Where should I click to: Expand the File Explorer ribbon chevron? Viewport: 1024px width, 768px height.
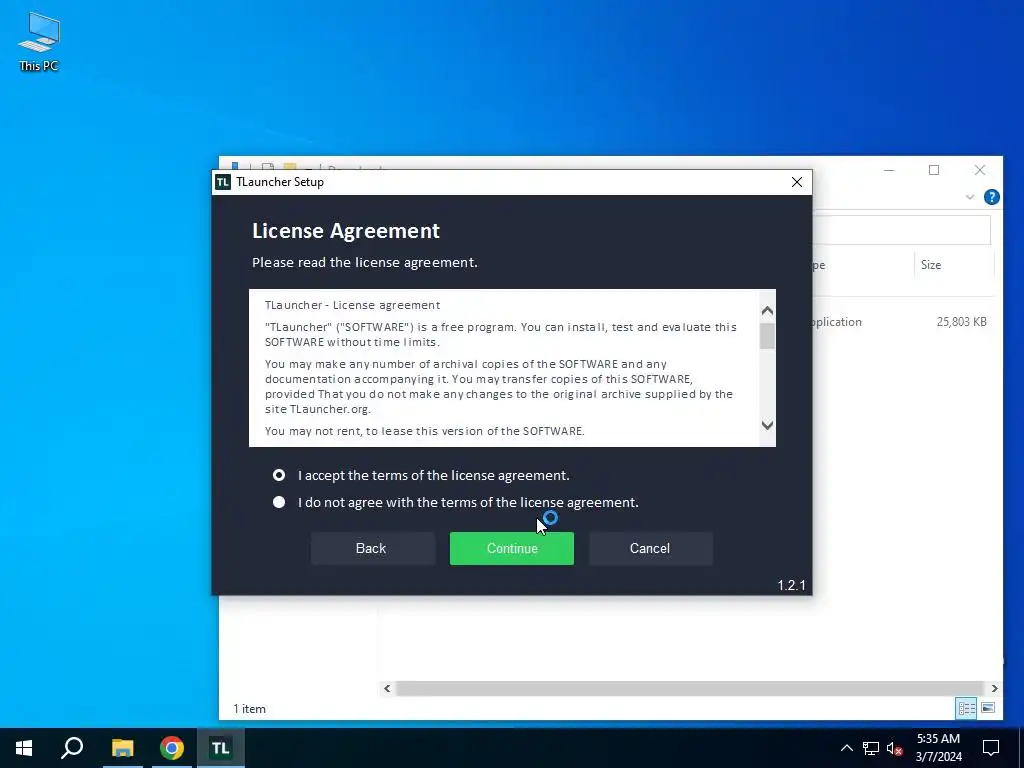tap(970, 197)
